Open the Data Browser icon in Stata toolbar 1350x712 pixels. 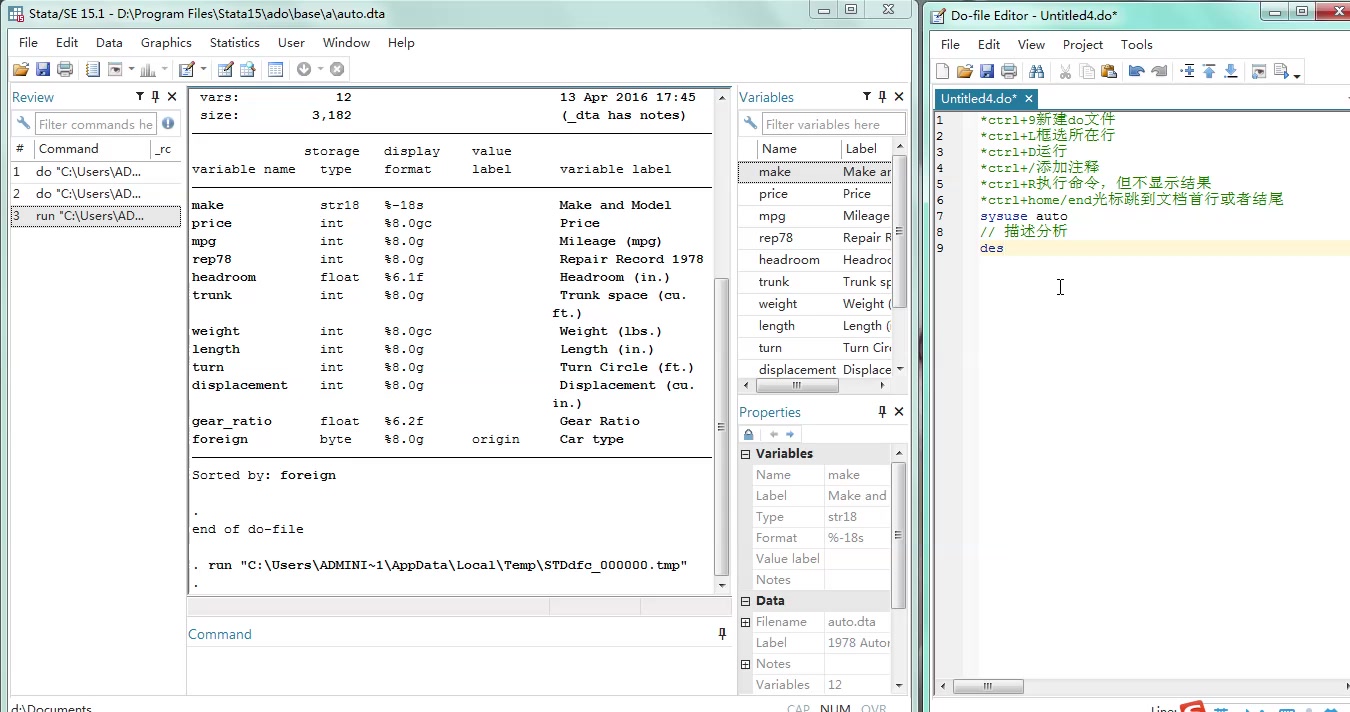(x=247, y=69)
